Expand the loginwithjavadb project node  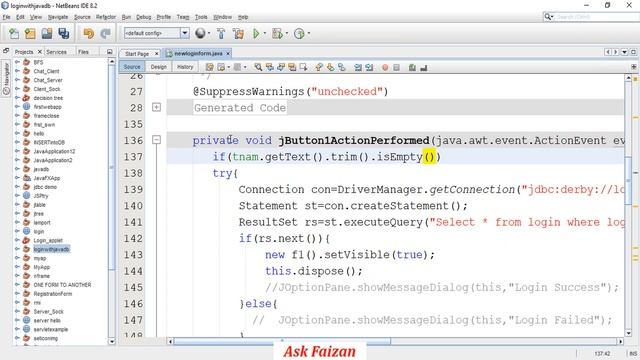tap(18, 249)
